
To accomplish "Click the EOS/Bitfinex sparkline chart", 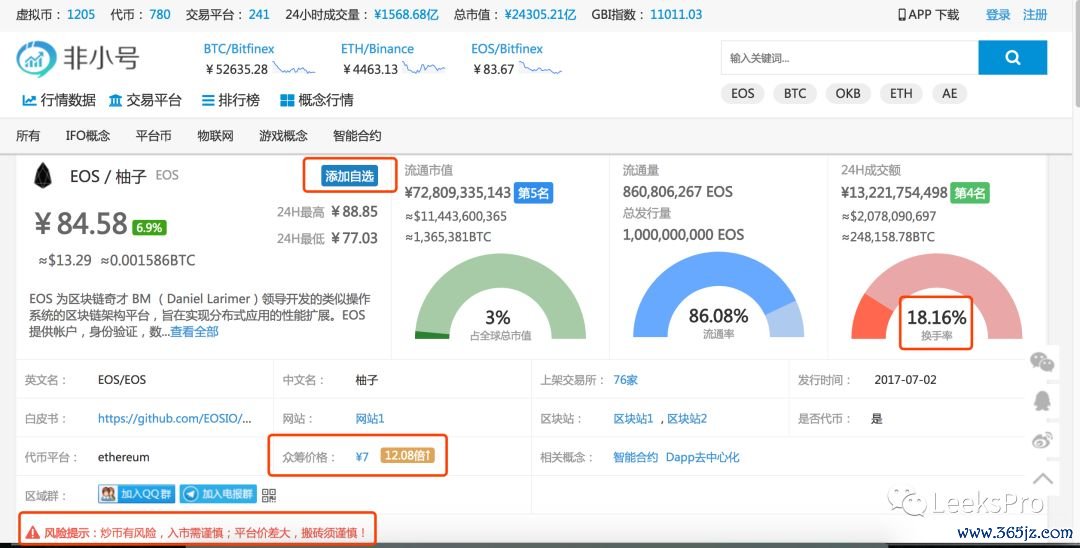I will 541,68.
